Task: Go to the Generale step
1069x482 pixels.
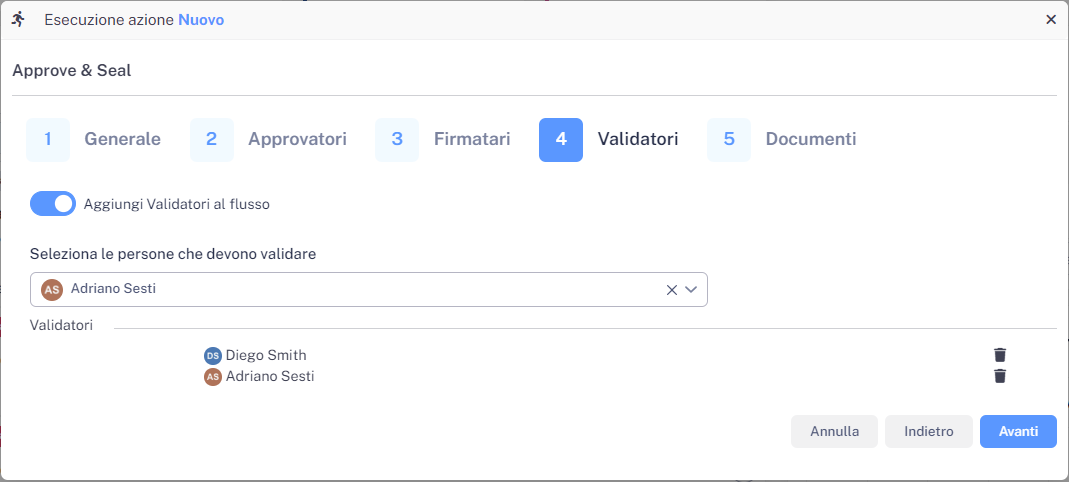Action: 122,140
